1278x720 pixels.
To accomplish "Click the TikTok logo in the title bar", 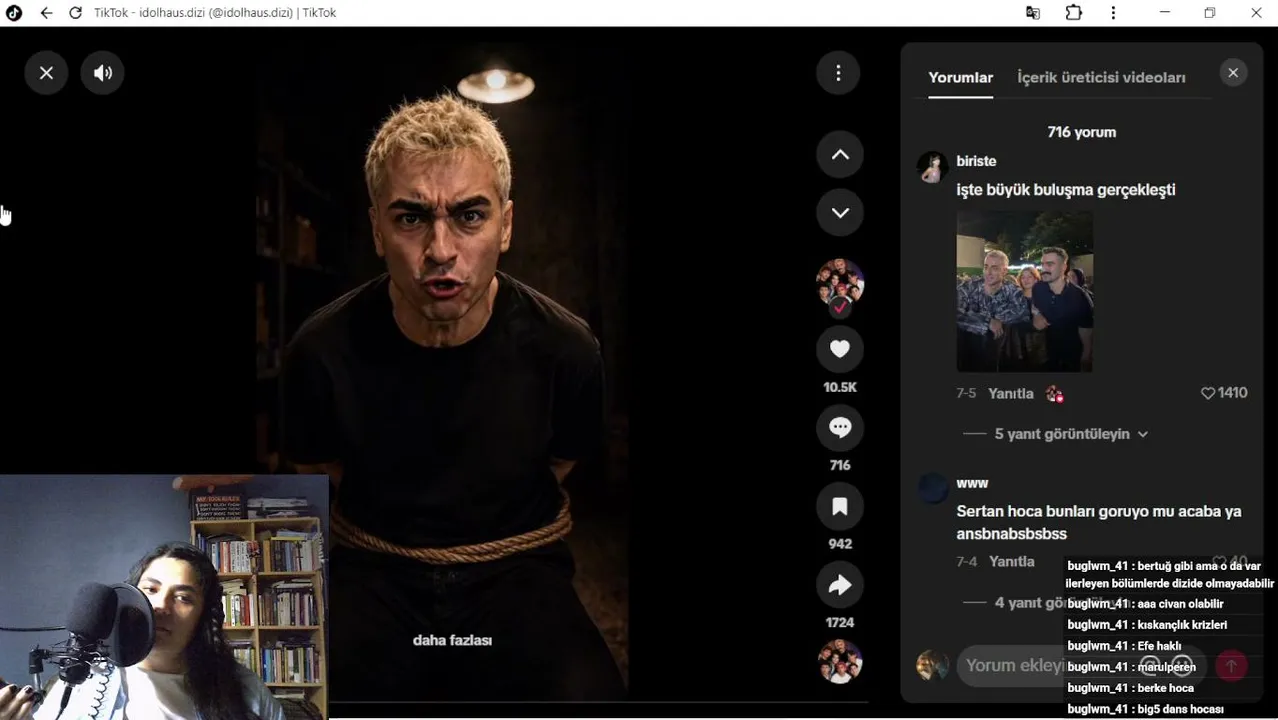I will coord(14,13).
